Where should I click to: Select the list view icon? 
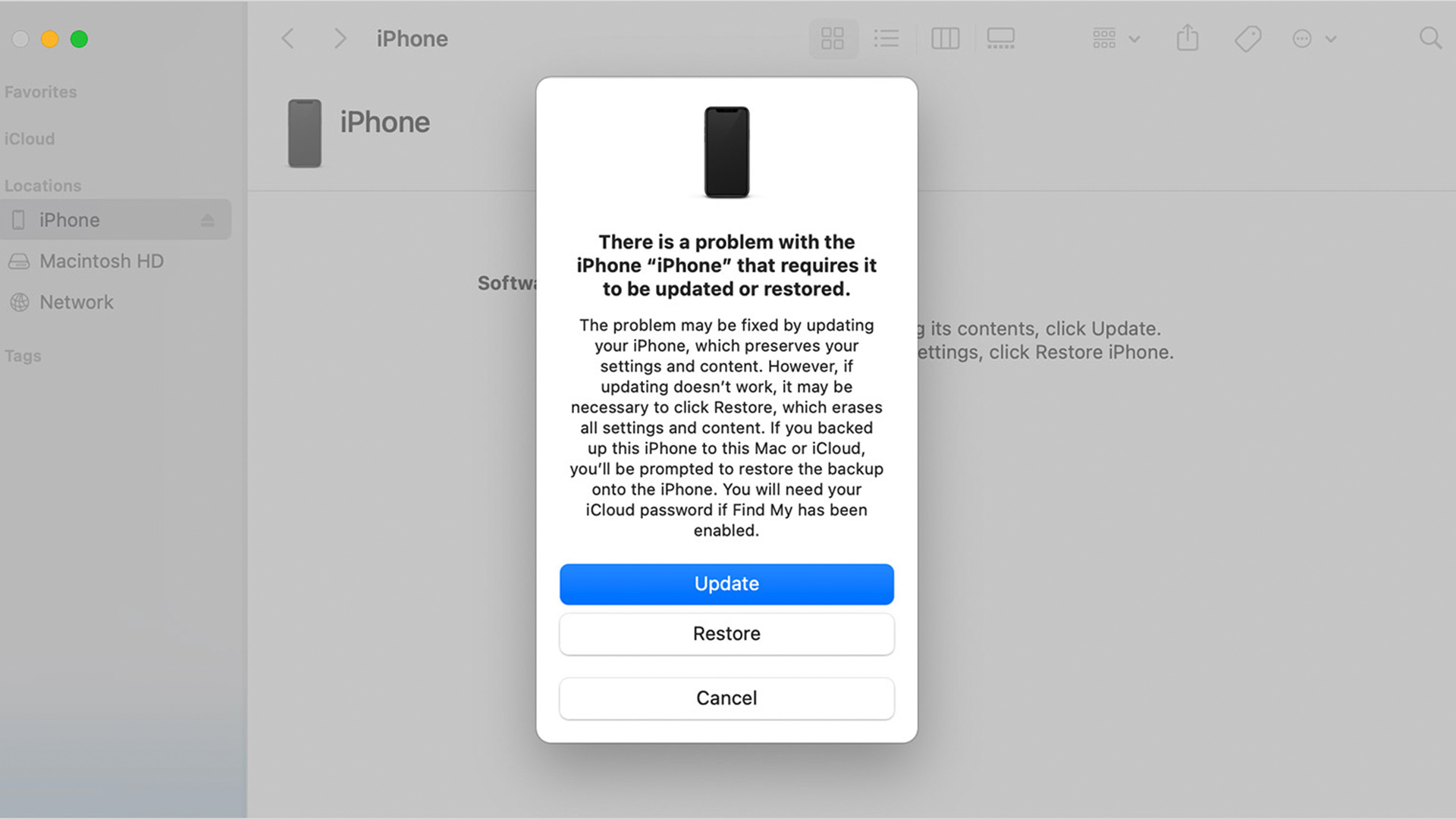coord(887,39)
